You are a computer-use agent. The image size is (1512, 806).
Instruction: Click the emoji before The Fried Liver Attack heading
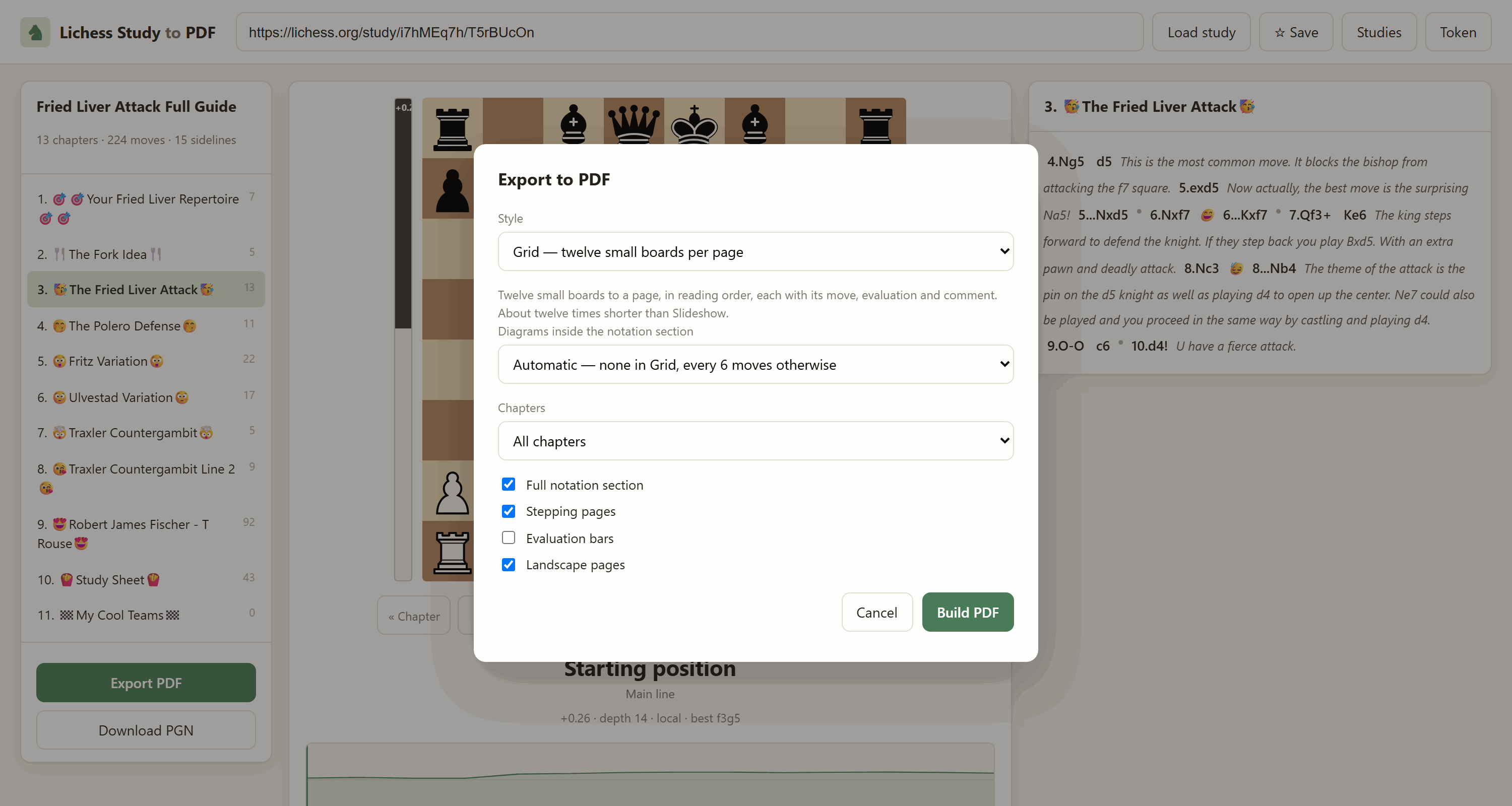pos(1071,106)
